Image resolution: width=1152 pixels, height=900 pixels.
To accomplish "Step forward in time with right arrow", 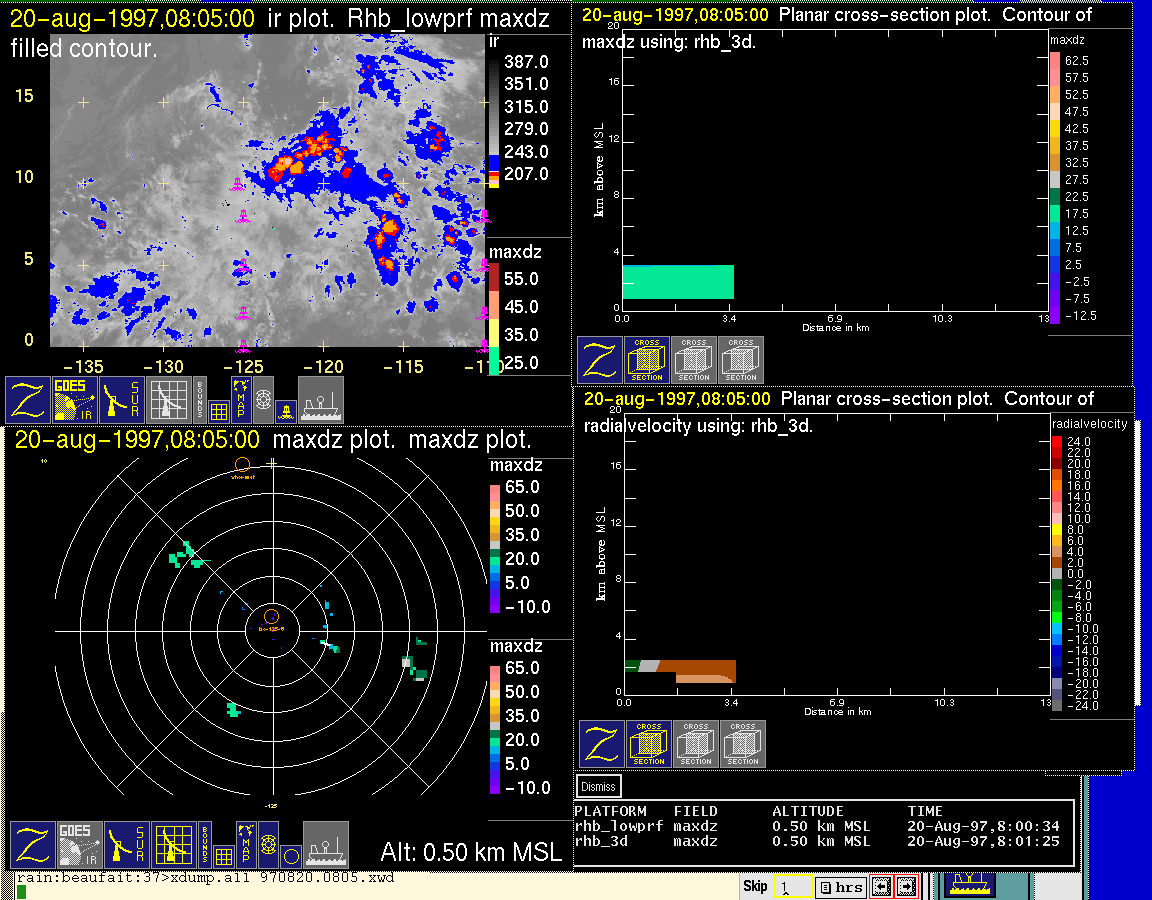I will pos(906,887).
